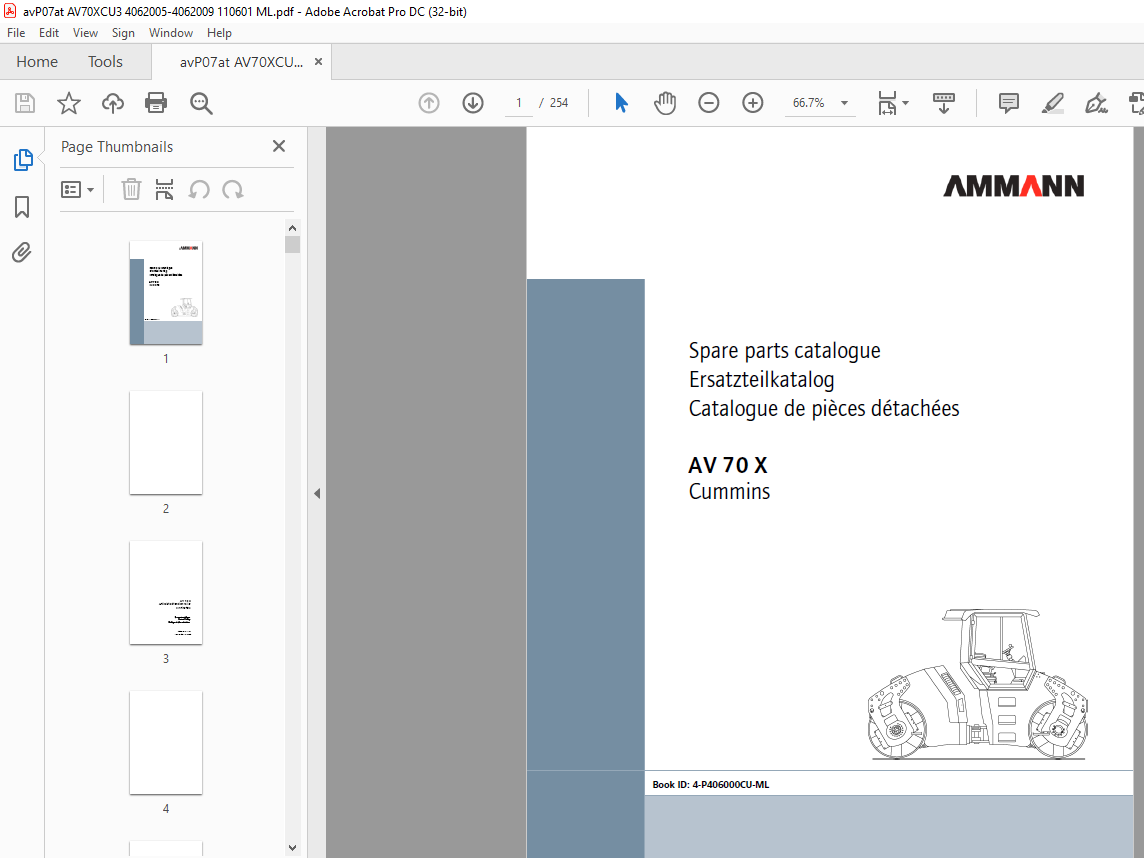Click the 'Book ID: 4-P406000CU-ML' text

pos(711,785)
